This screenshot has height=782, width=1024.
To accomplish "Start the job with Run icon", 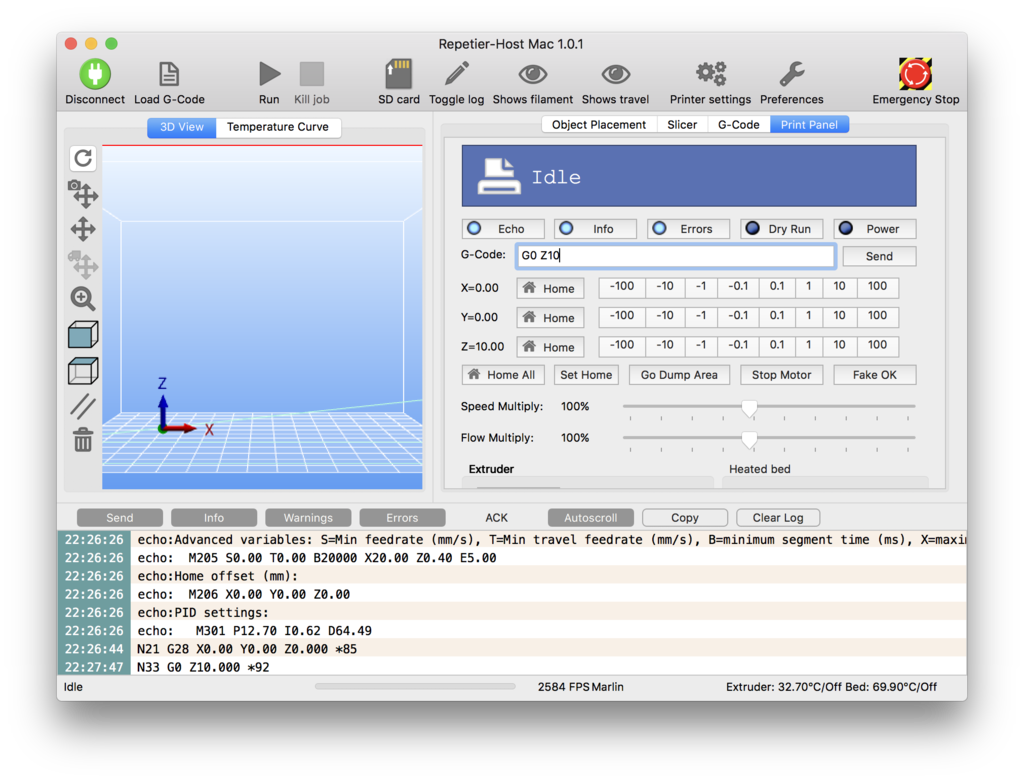I will (269, 74).
